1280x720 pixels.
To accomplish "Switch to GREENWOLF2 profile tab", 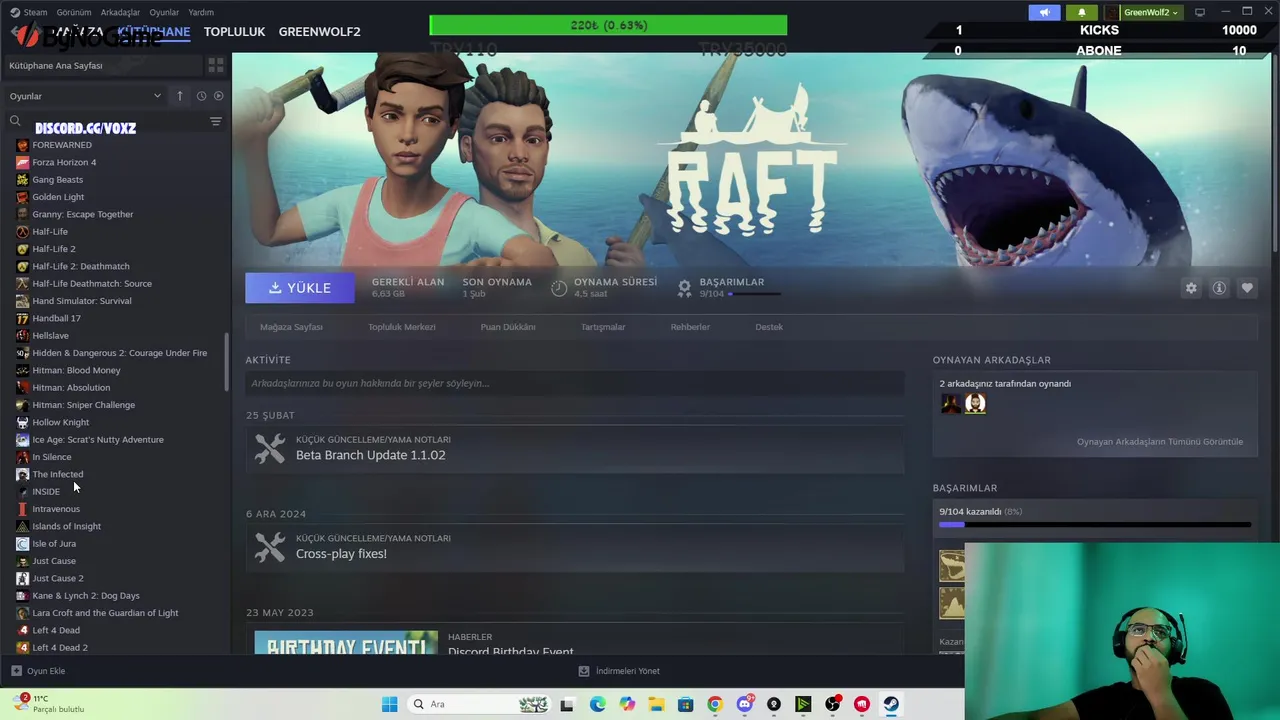I will (319, 32).
